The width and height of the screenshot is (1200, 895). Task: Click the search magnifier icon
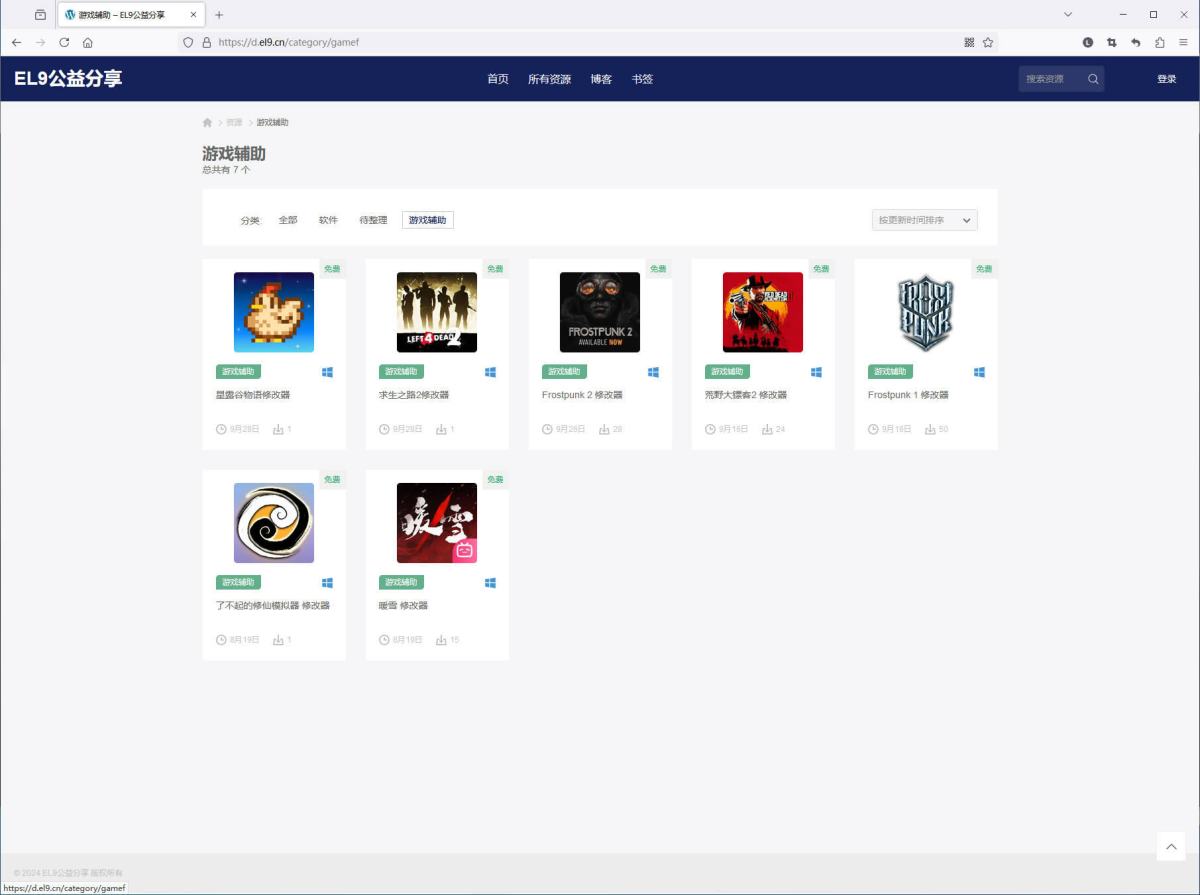pos(1093,79)
